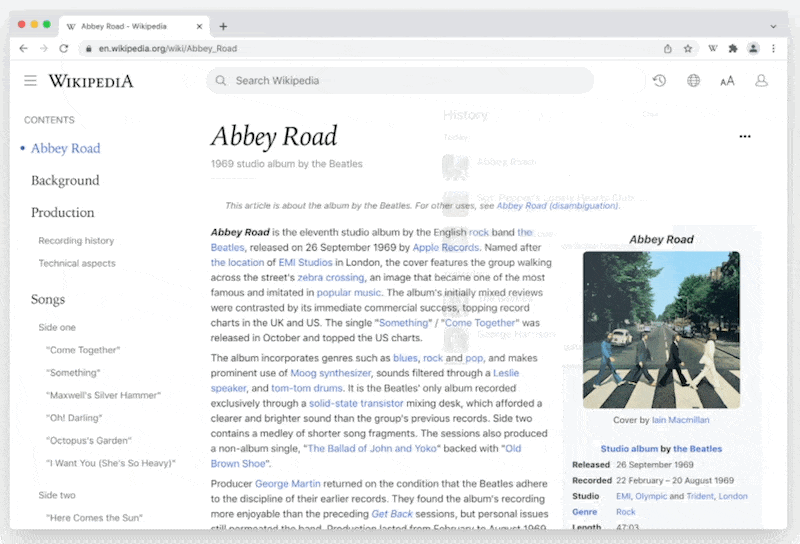Click the user account icon

[761, 81]
